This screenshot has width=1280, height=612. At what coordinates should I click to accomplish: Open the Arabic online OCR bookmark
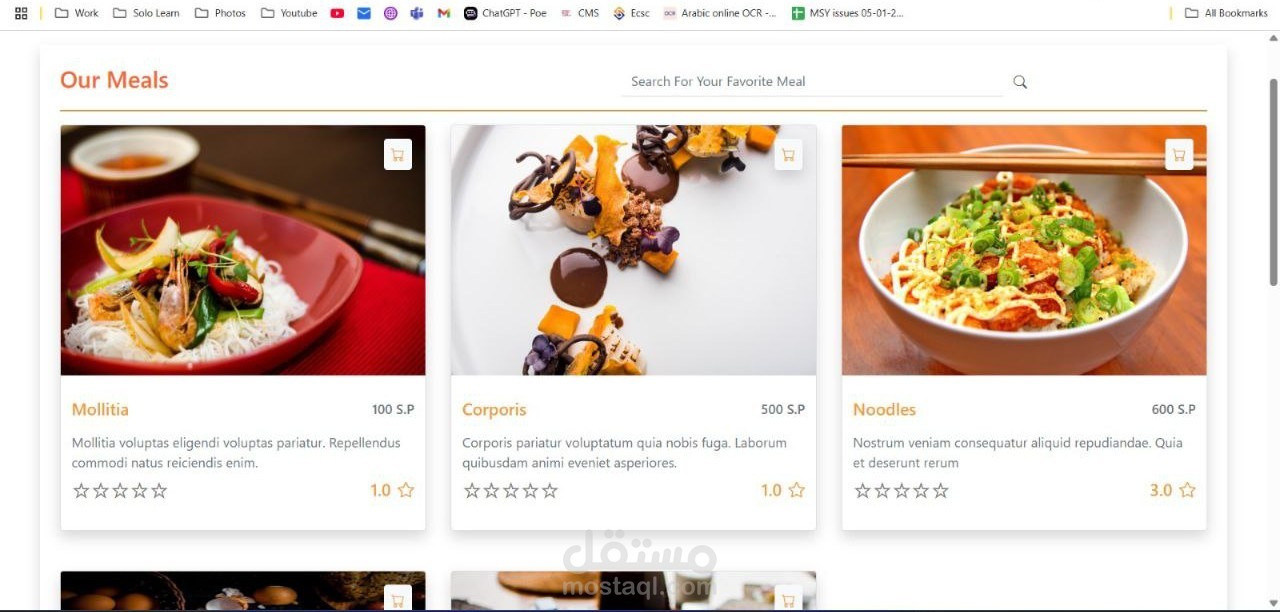point(720,13)
